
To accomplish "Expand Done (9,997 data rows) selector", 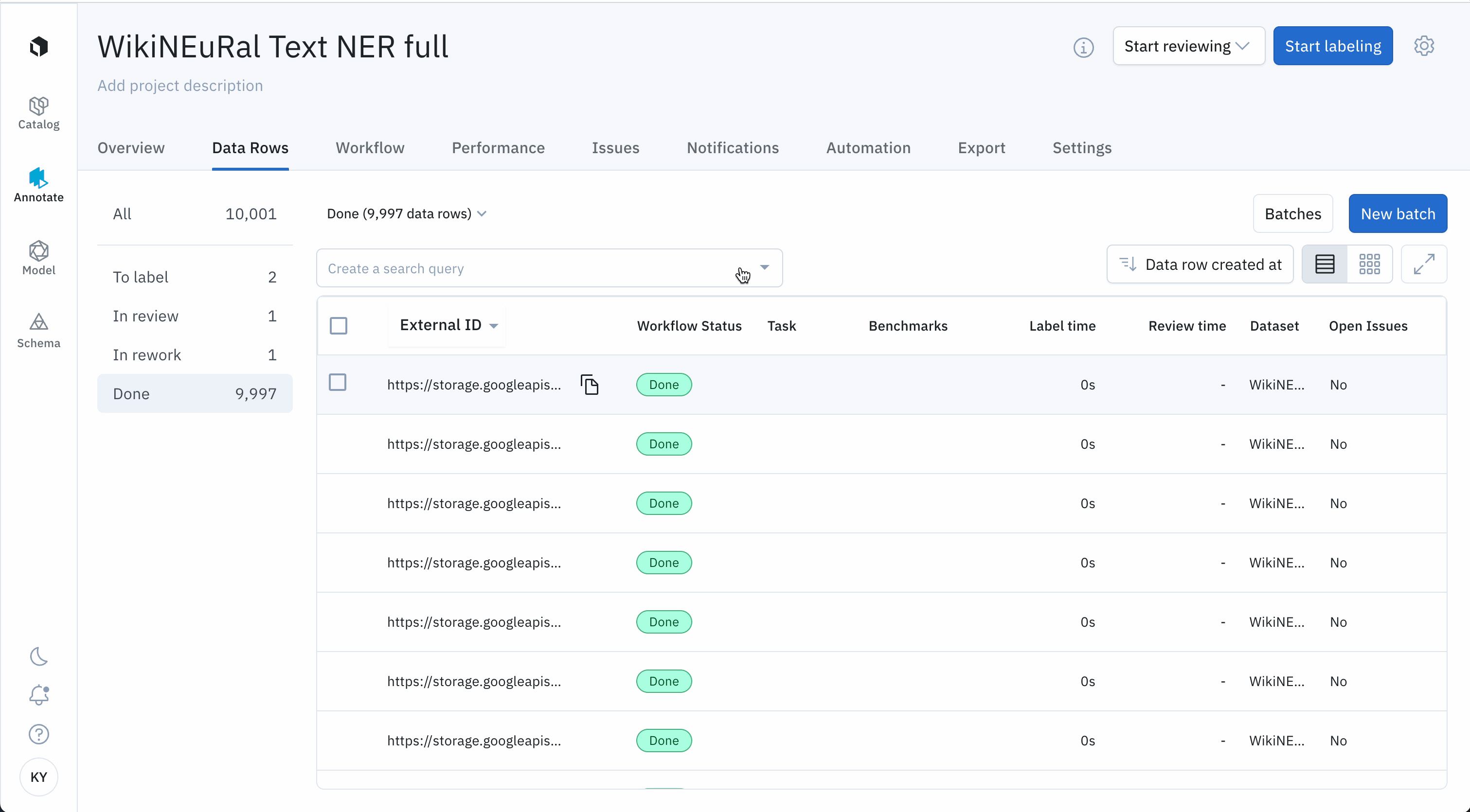I will 406,214.
